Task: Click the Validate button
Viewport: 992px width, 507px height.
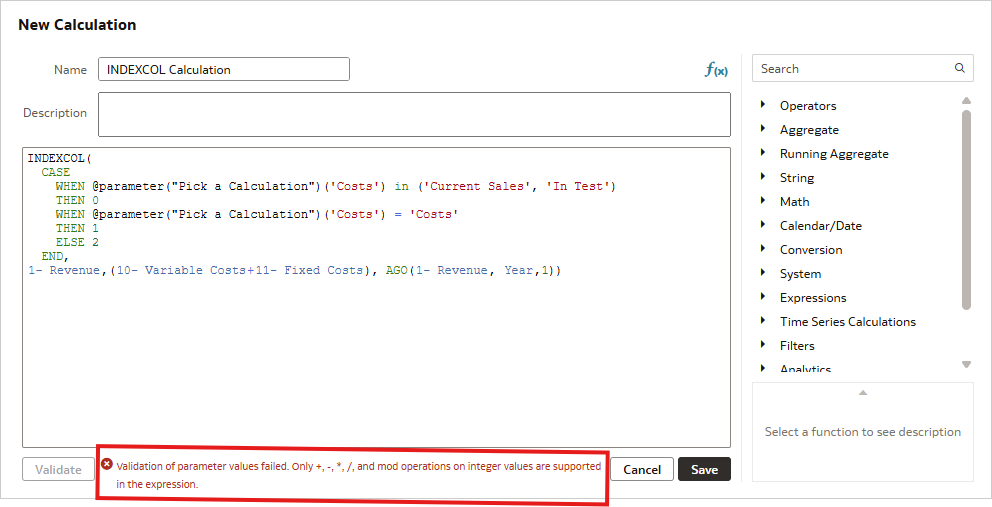Action: point(58,470)
